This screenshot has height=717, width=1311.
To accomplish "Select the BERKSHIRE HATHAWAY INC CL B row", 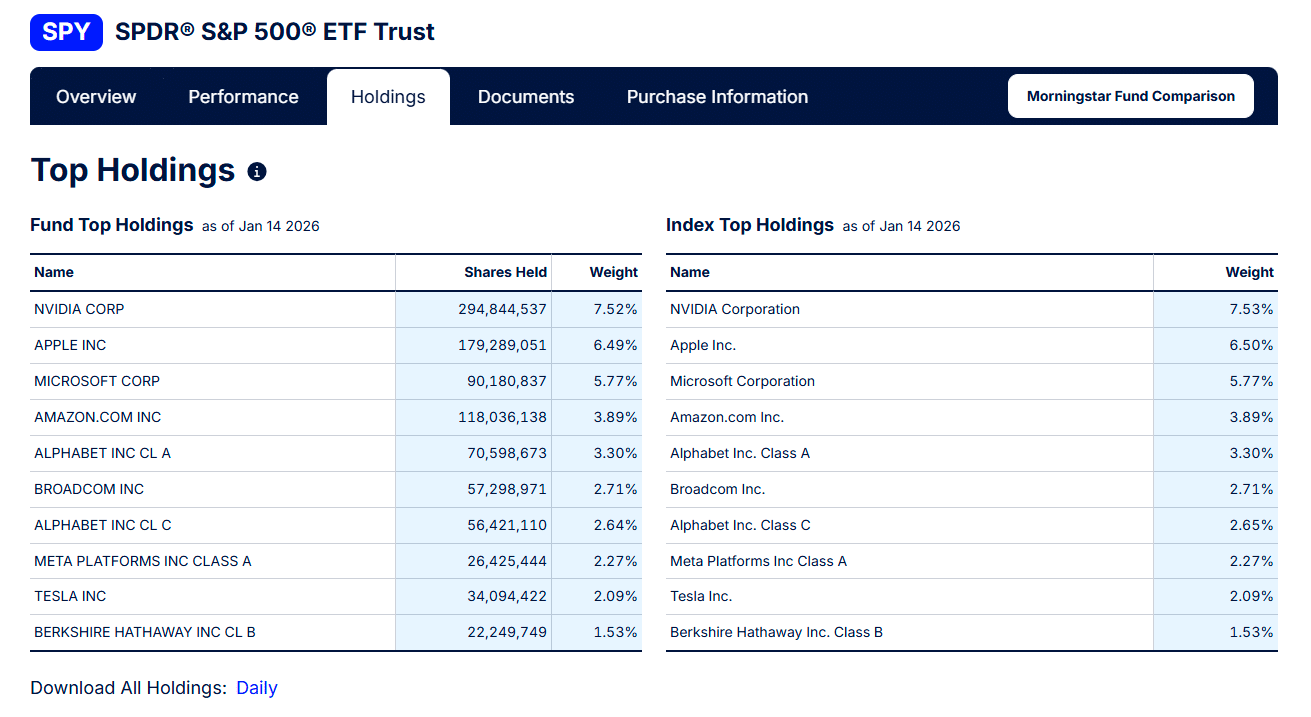I will (x=145, y=632).
